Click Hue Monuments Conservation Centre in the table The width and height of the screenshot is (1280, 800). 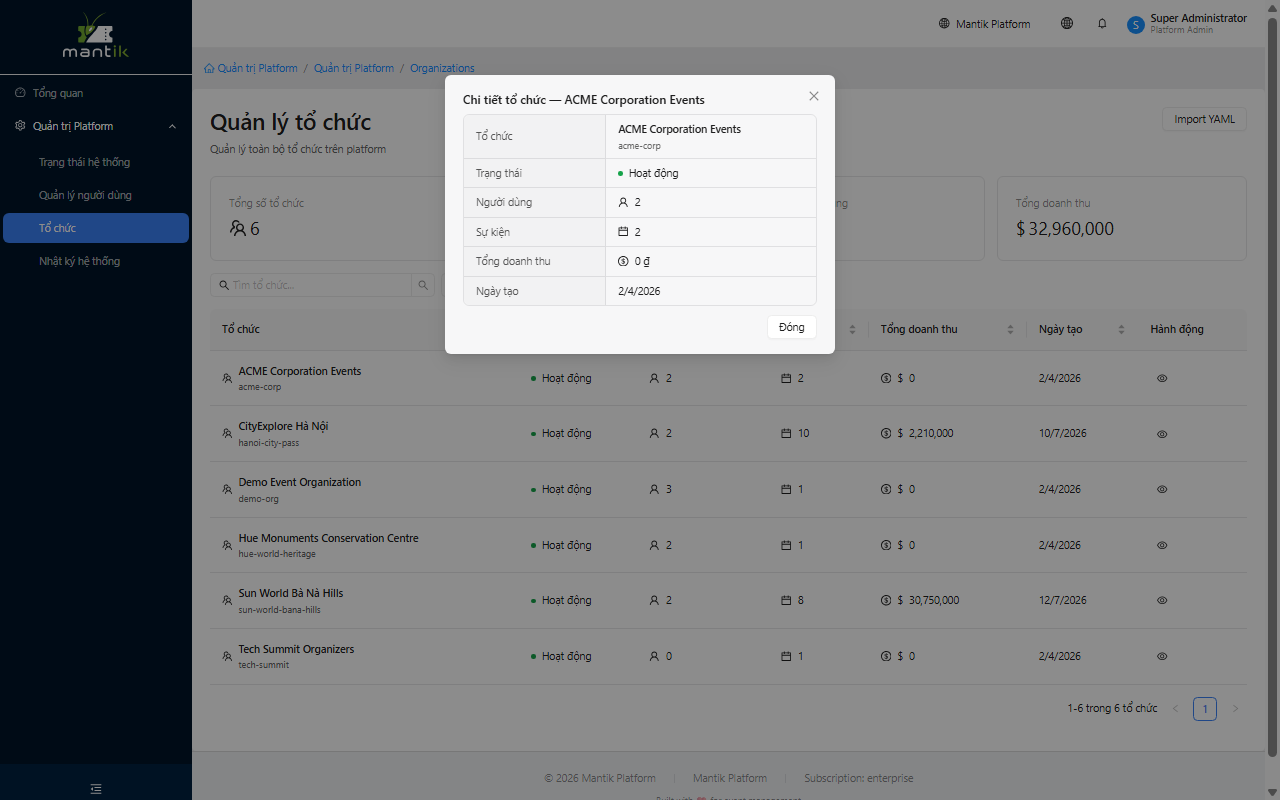[329, 538]
